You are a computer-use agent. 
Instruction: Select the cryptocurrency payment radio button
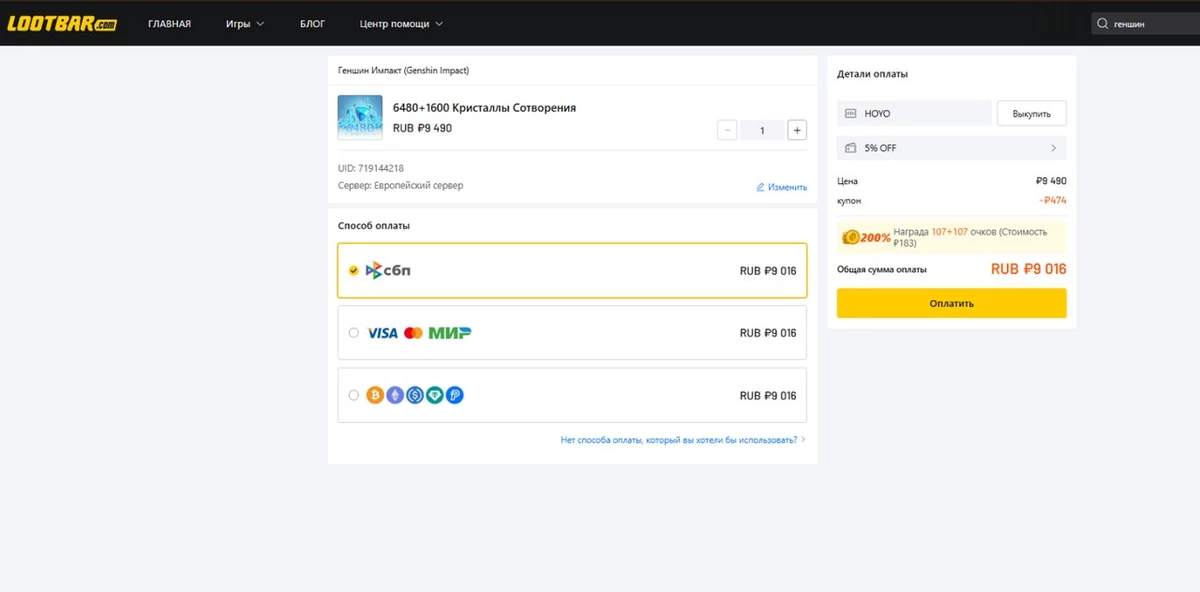[353, 395]
